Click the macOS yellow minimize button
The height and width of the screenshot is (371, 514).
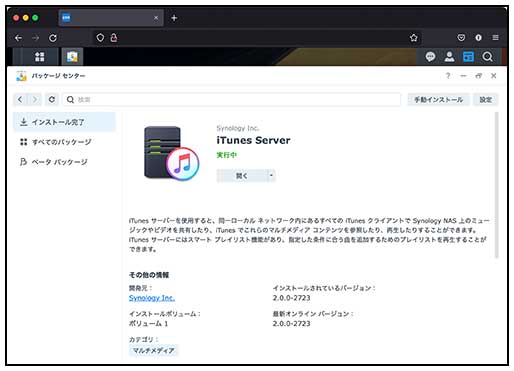26,18
